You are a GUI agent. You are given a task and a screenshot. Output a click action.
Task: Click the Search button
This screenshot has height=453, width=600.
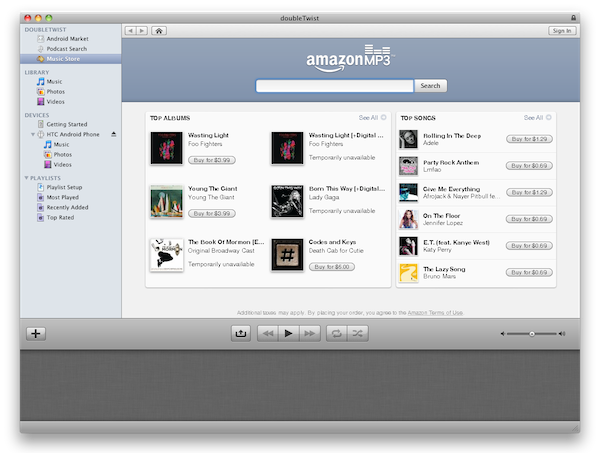pos(430,86)
